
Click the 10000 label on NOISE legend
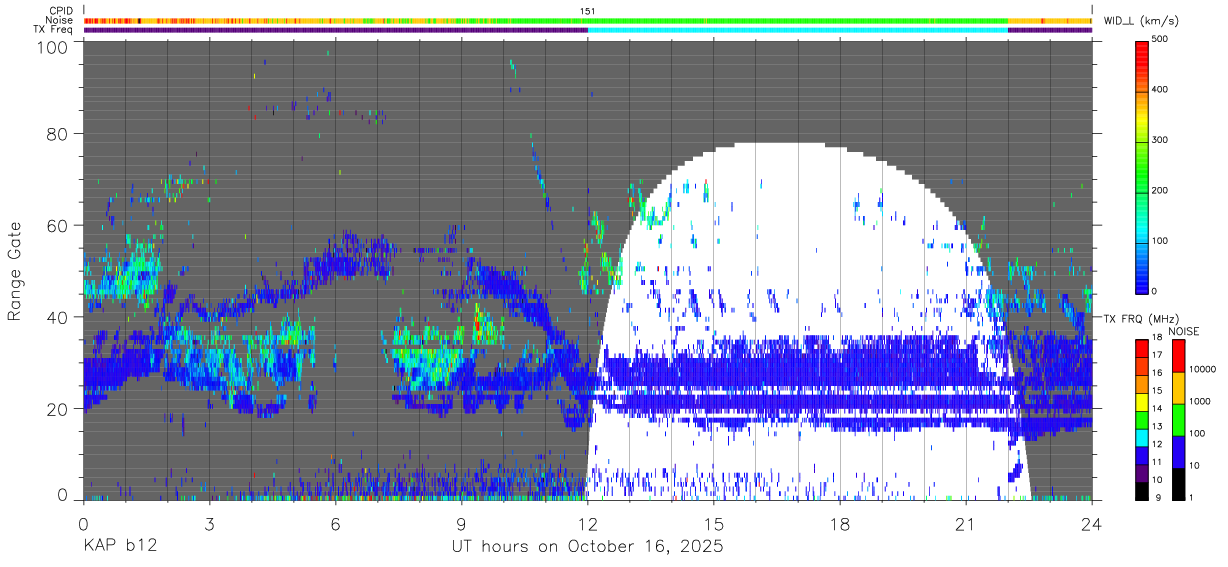[x=1205, y=369]
